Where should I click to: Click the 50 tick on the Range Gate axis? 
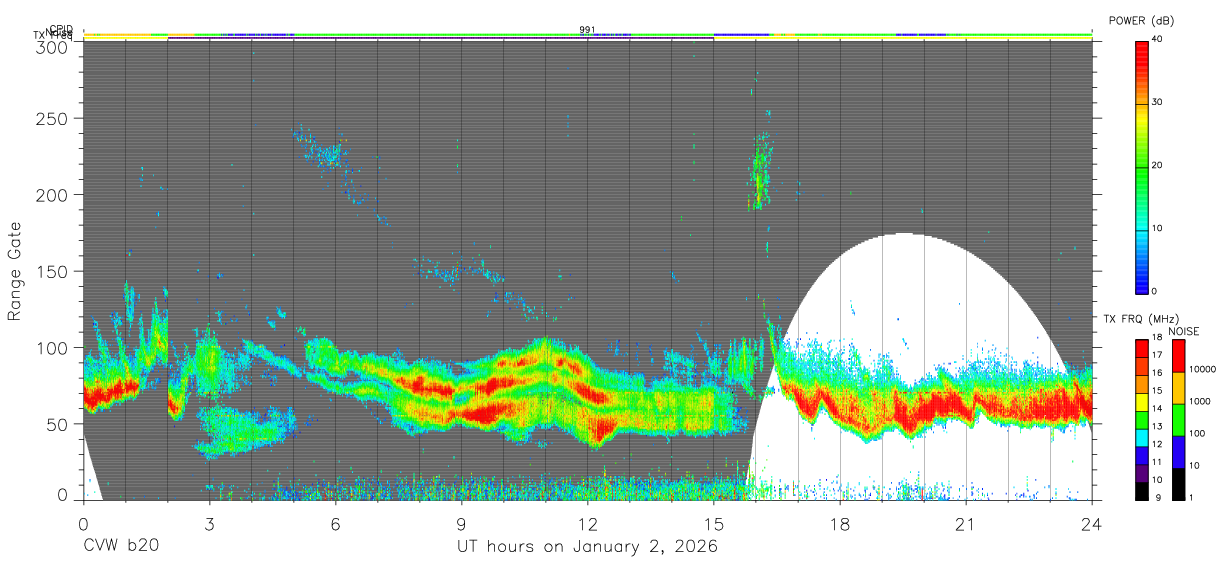(58, 424)
